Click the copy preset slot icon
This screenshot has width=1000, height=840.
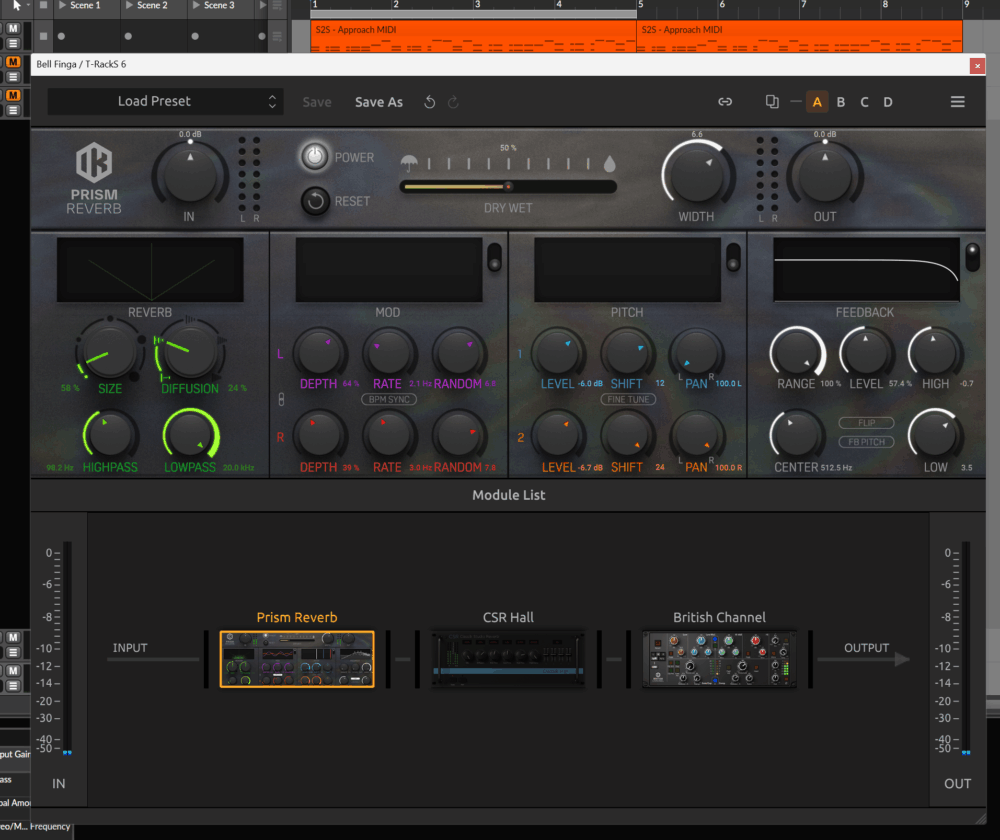(772, 102)
